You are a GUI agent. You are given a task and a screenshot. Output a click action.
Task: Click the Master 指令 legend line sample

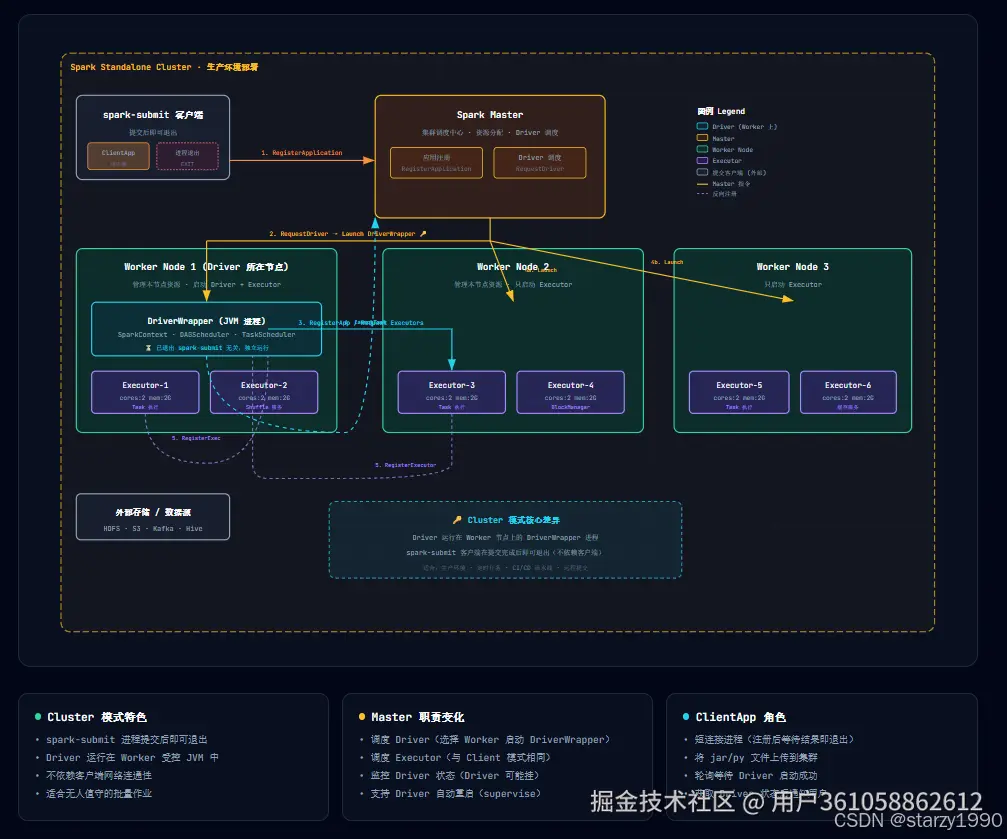click(703, 184)
